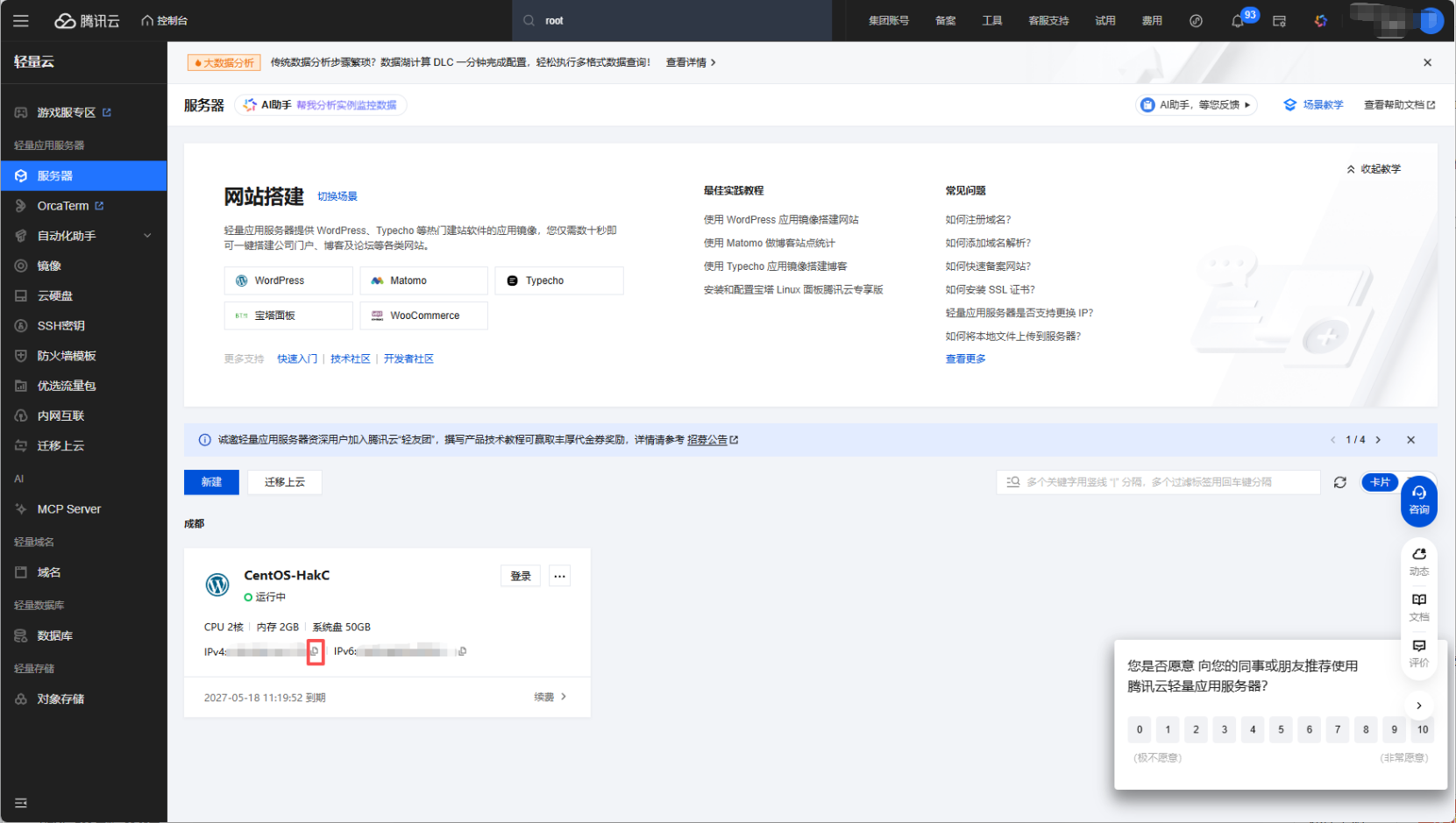1456x823 pixels.
Task: Click the 新建 button
Action: tap(211, 482)
